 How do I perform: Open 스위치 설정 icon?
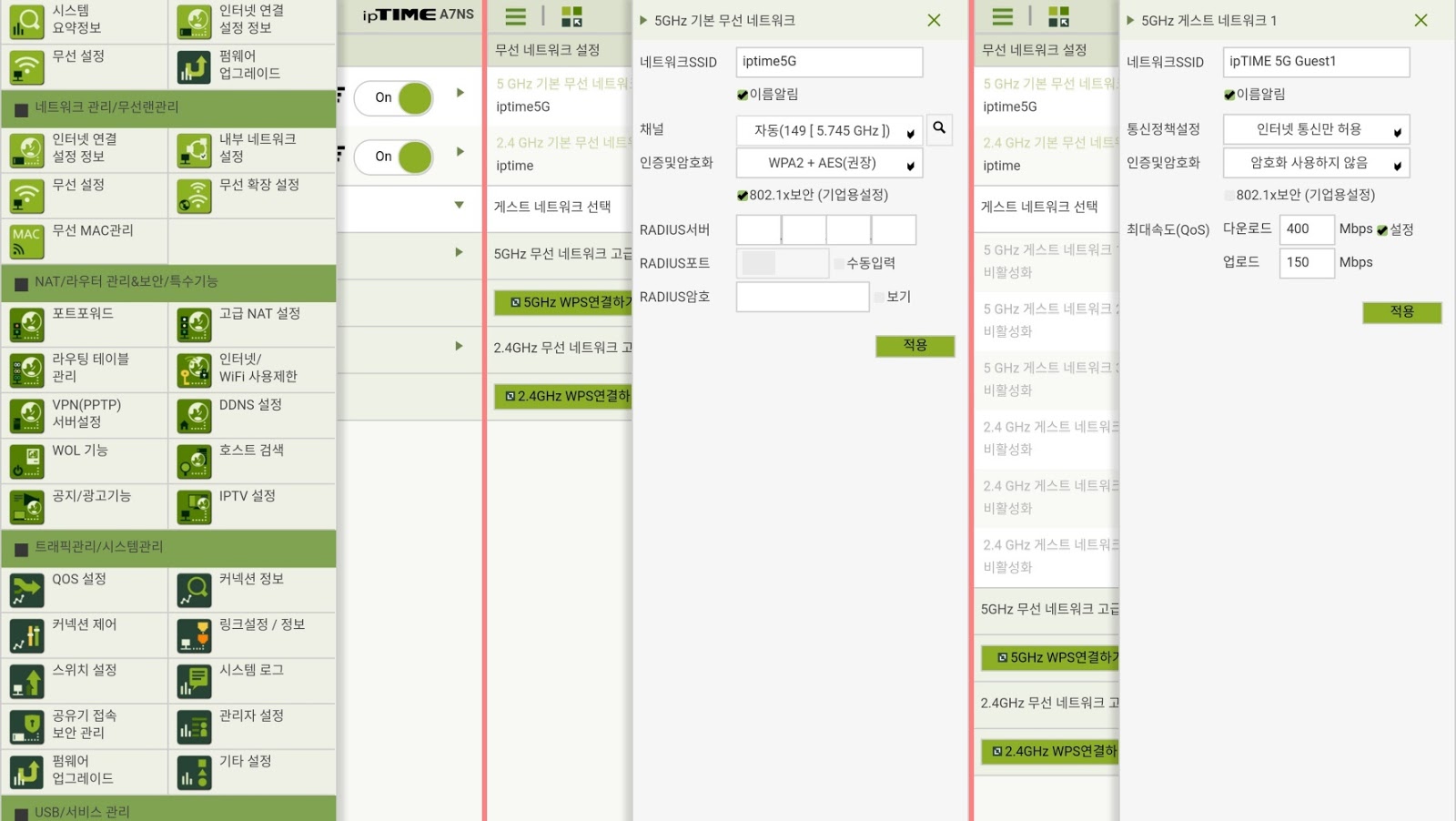pos(27,681)
